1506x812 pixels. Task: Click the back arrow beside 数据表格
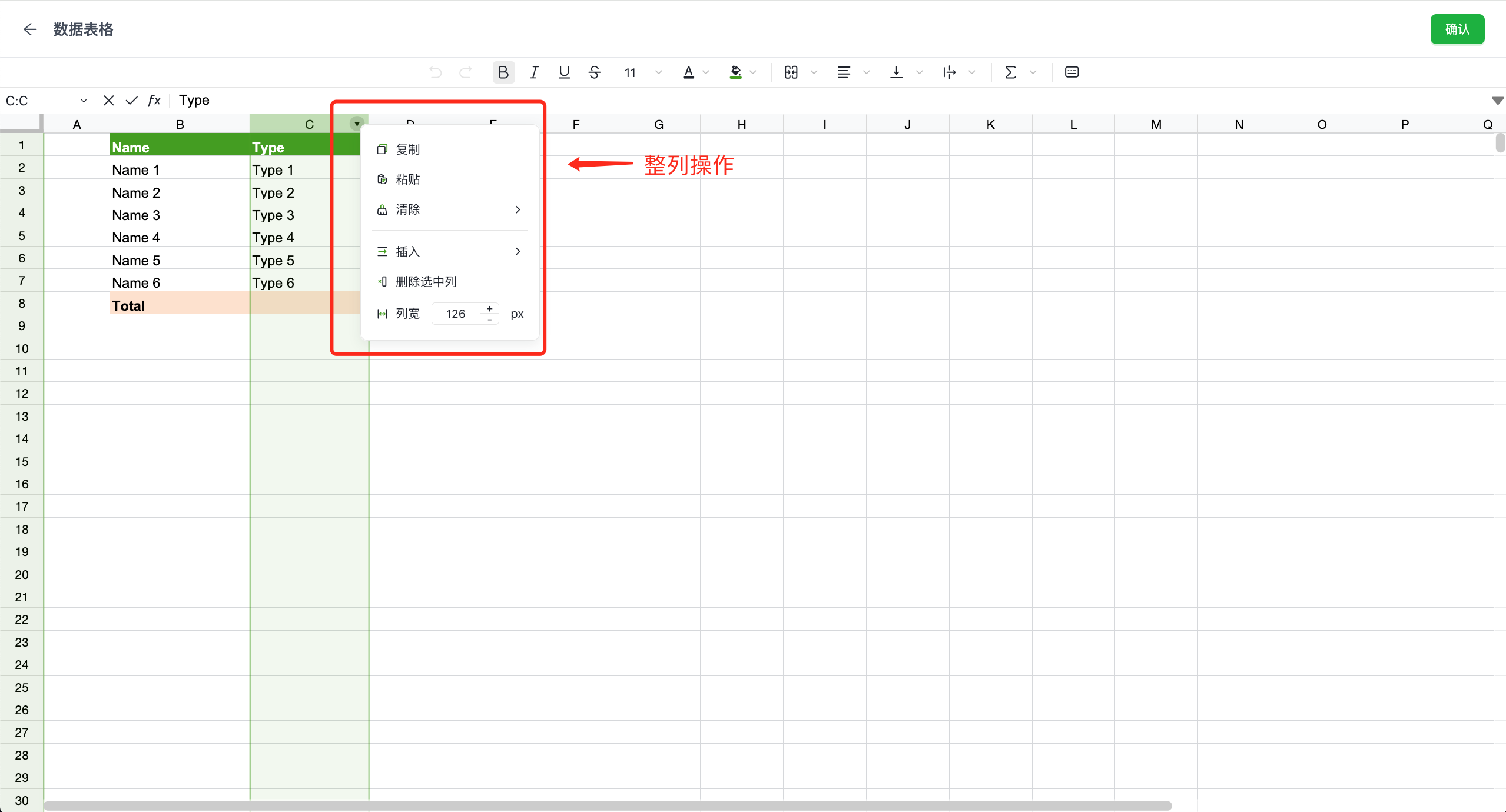coord(29,29)
